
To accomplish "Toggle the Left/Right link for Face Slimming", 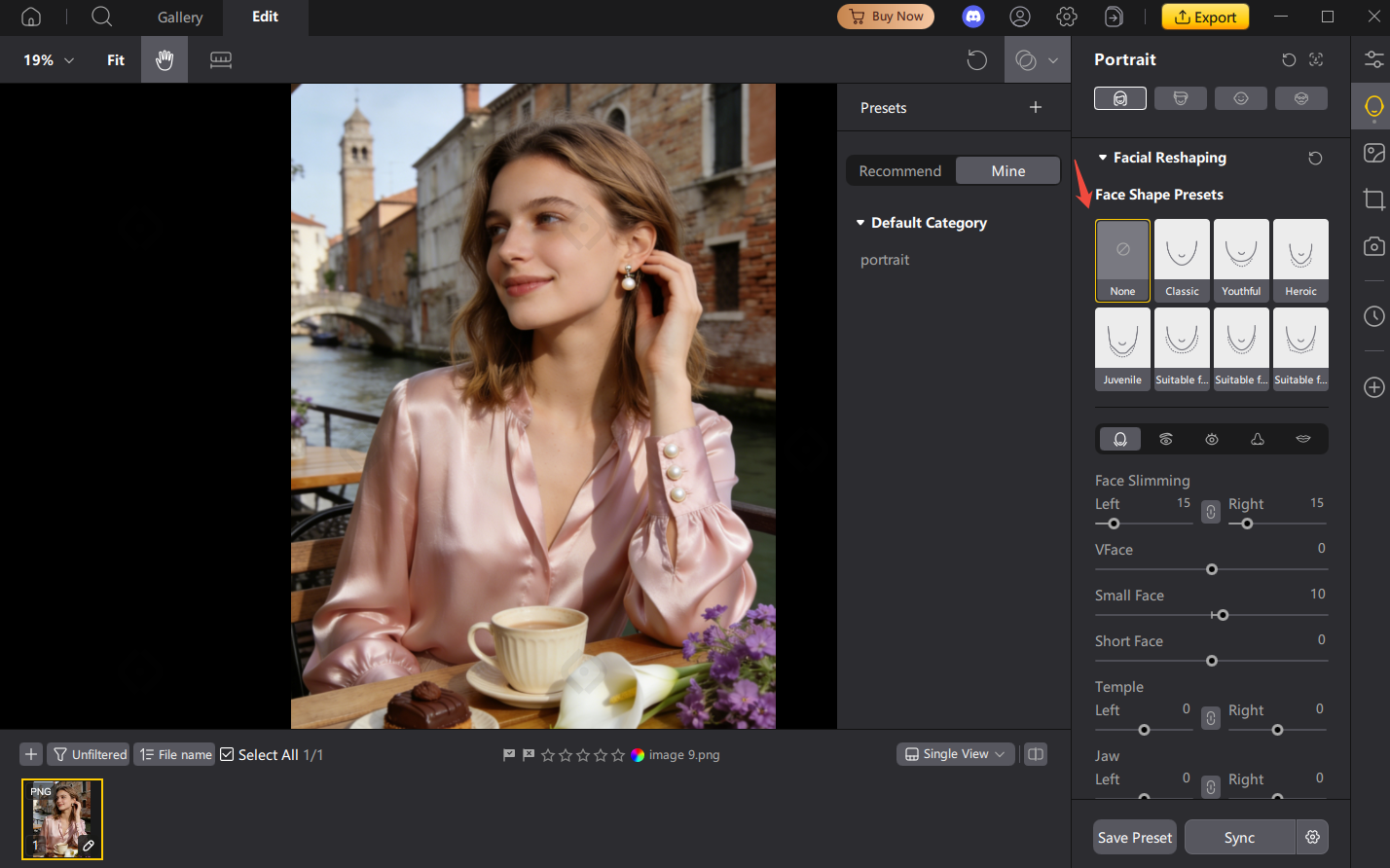I will click(x=1210, y=511).
